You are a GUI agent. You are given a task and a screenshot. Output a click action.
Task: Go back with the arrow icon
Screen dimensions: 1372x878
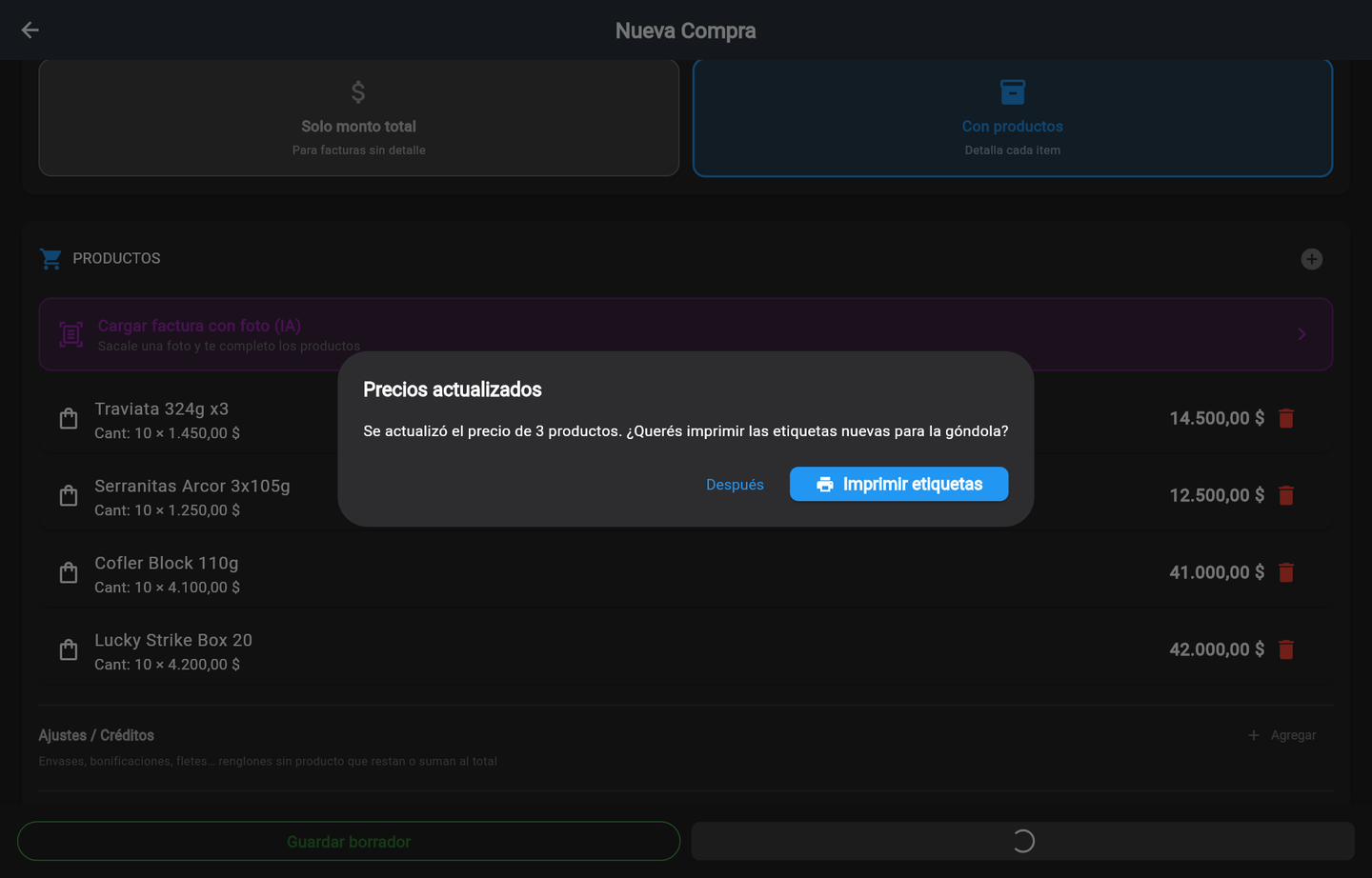pyautogui.click(x=30, y=30)
